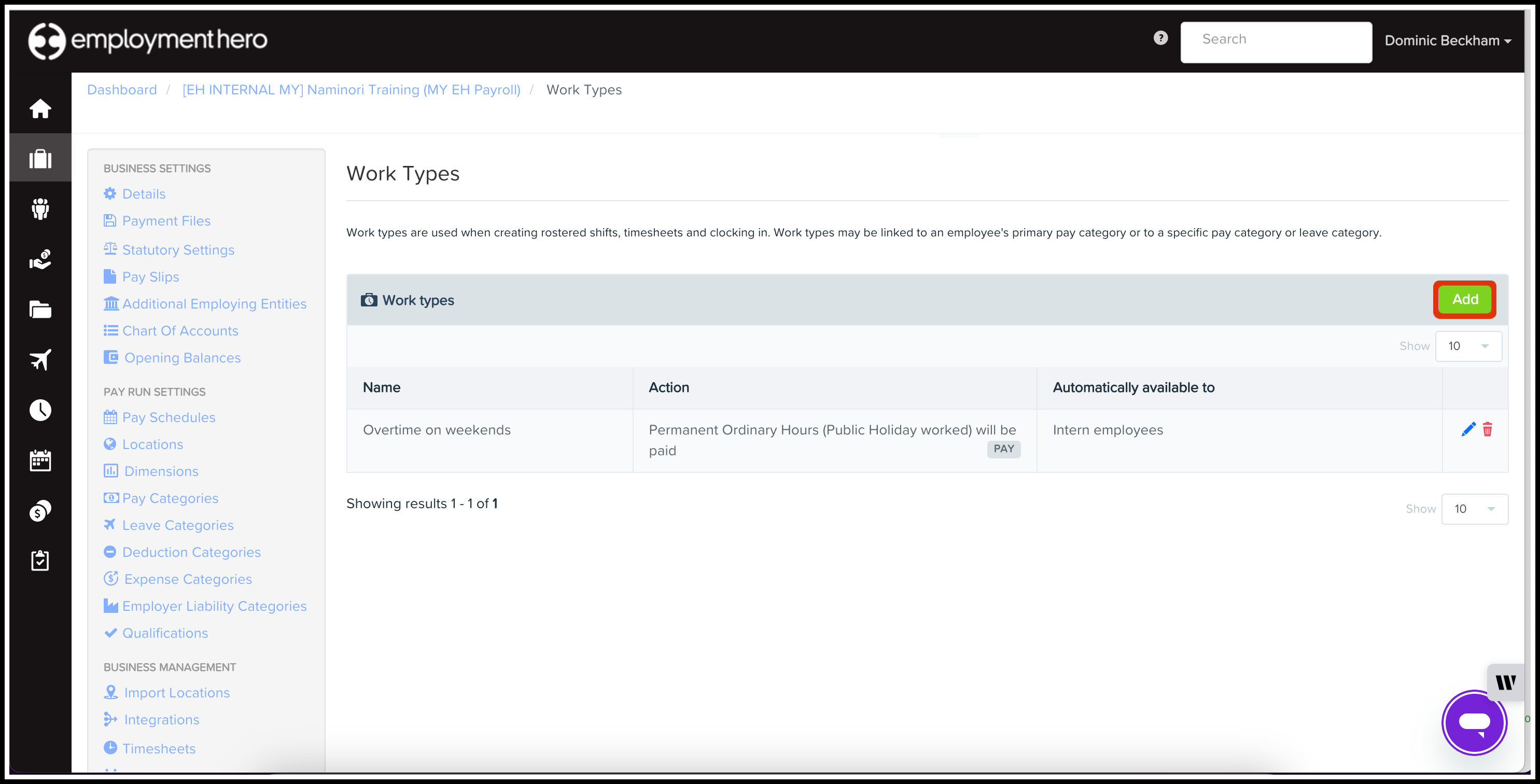Open the purple chat support bubble

coord(1474,722)
